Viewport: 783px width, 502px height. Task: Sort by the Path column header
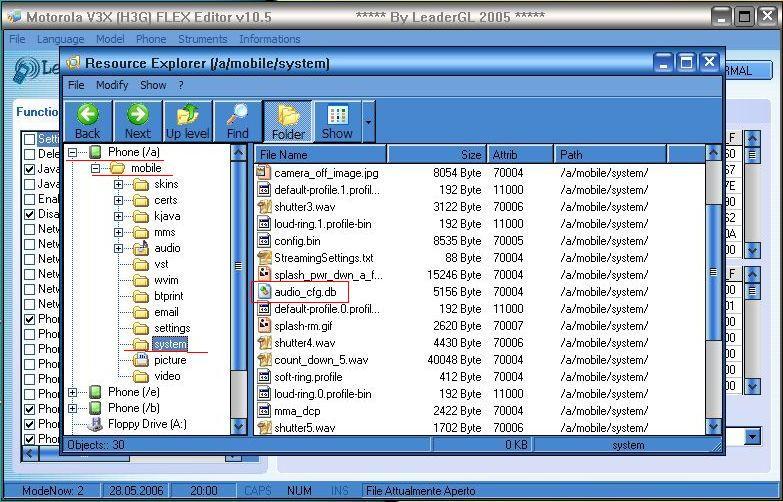(610, 154)
